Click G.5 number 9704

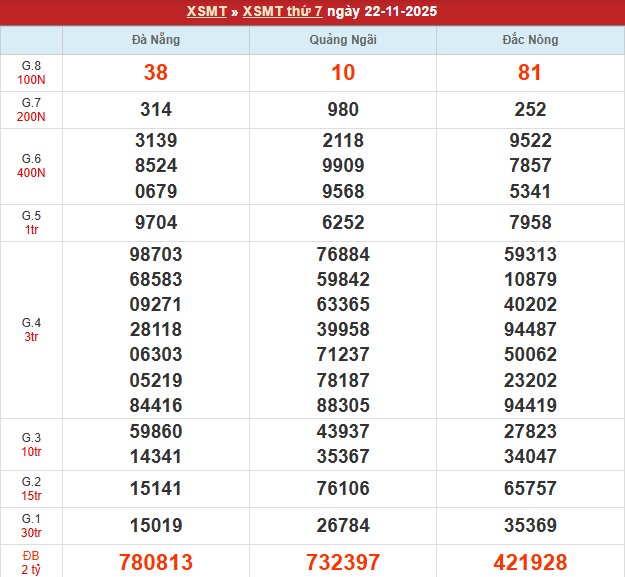pos(156,222)
